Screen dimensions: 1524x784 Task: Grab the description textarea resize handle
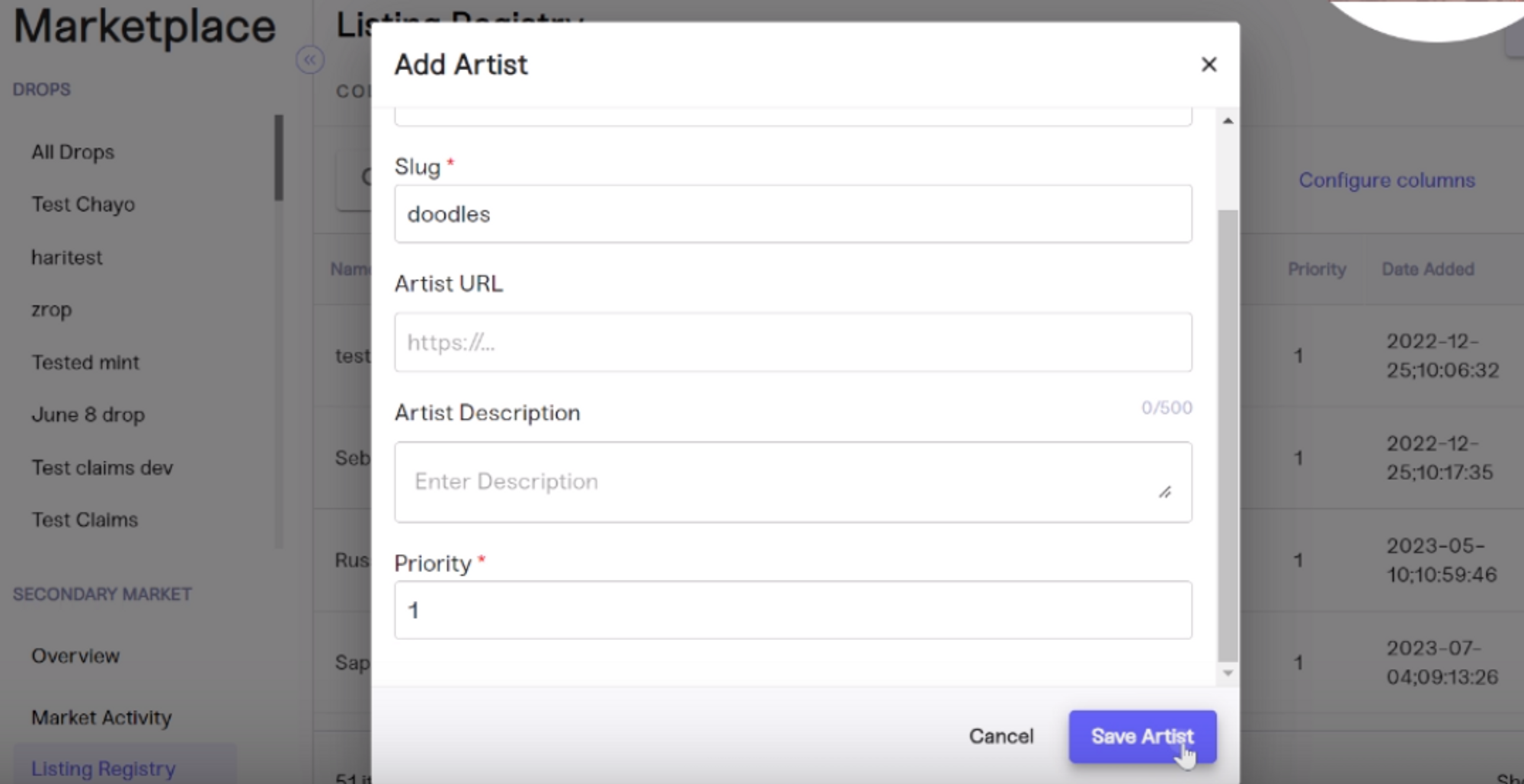(1165, 493)
